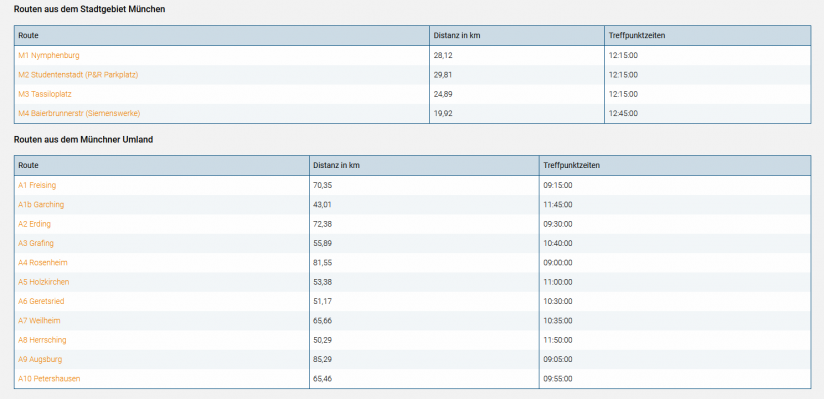Open the A10 Petershausen route link
This screenshot has width=824, height=399.
tap(49, 378)
